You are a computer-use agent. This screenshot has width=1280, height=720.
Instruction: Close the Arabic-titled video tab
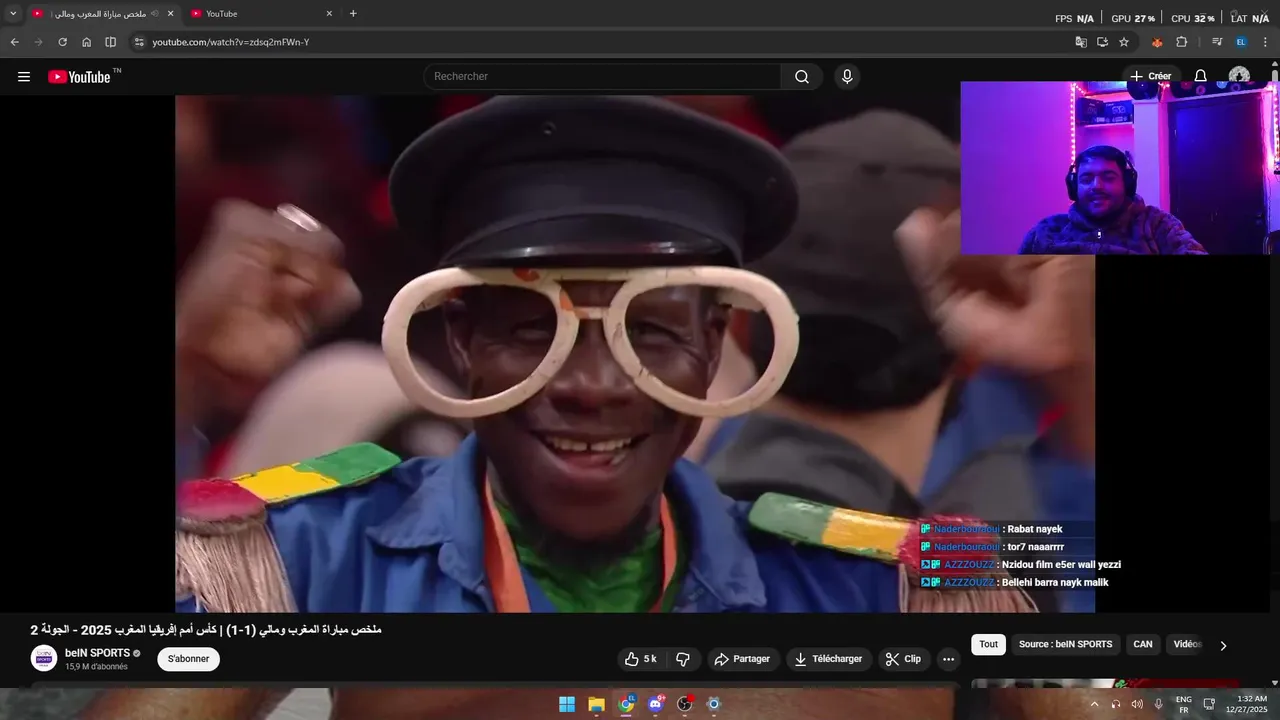click(x=170, y=14)
